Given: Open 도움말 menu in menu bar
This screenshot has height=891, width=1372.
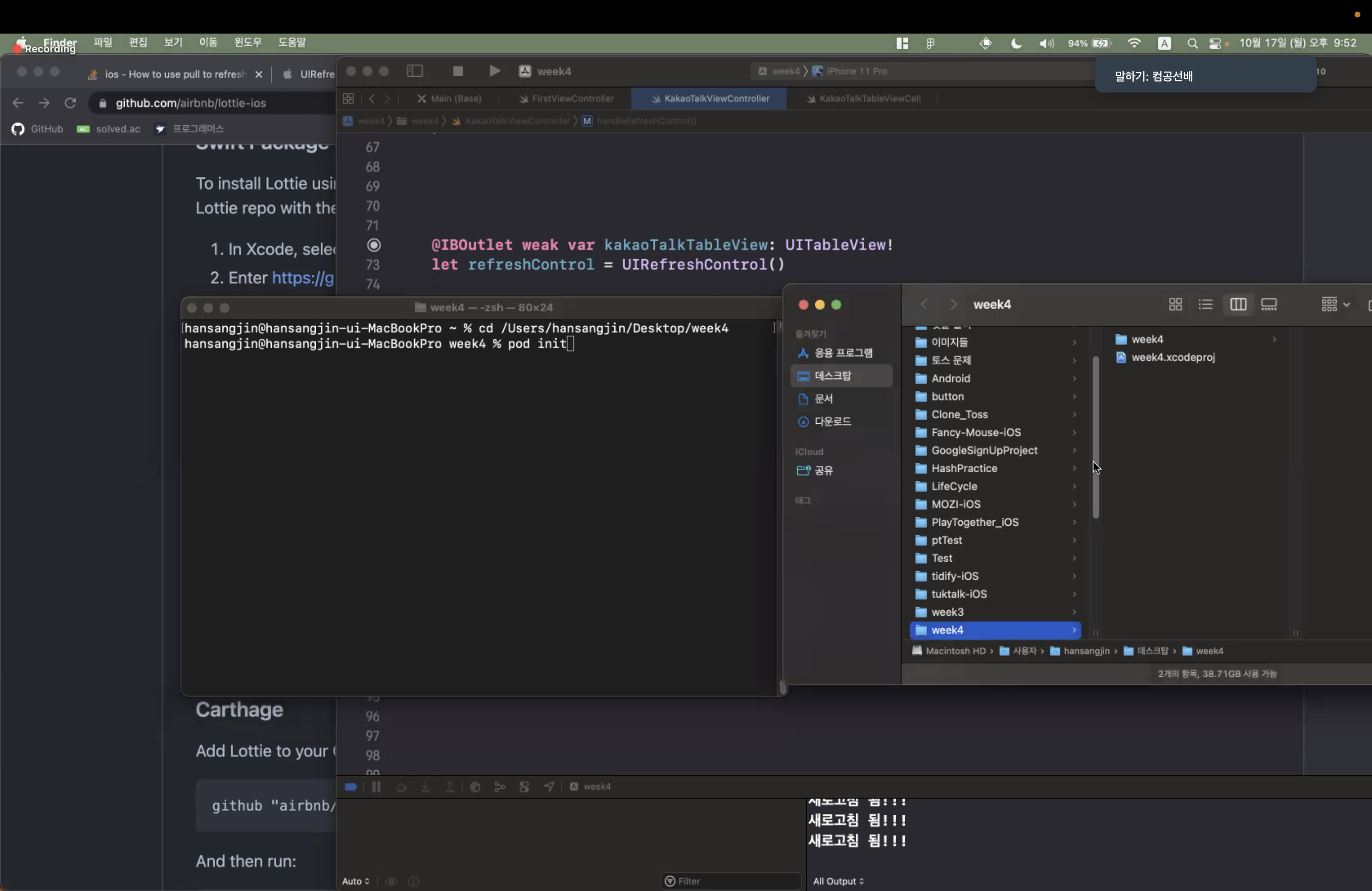Looking at the screenshot, I should pos(292,42).
